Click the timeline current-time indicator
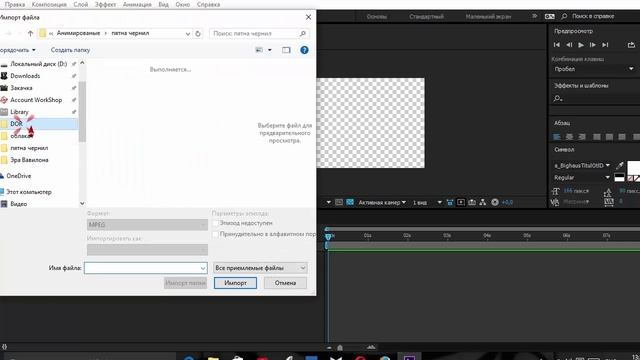Screen dimensions: 640x360 pyautogui.click(x=328, y=236)
